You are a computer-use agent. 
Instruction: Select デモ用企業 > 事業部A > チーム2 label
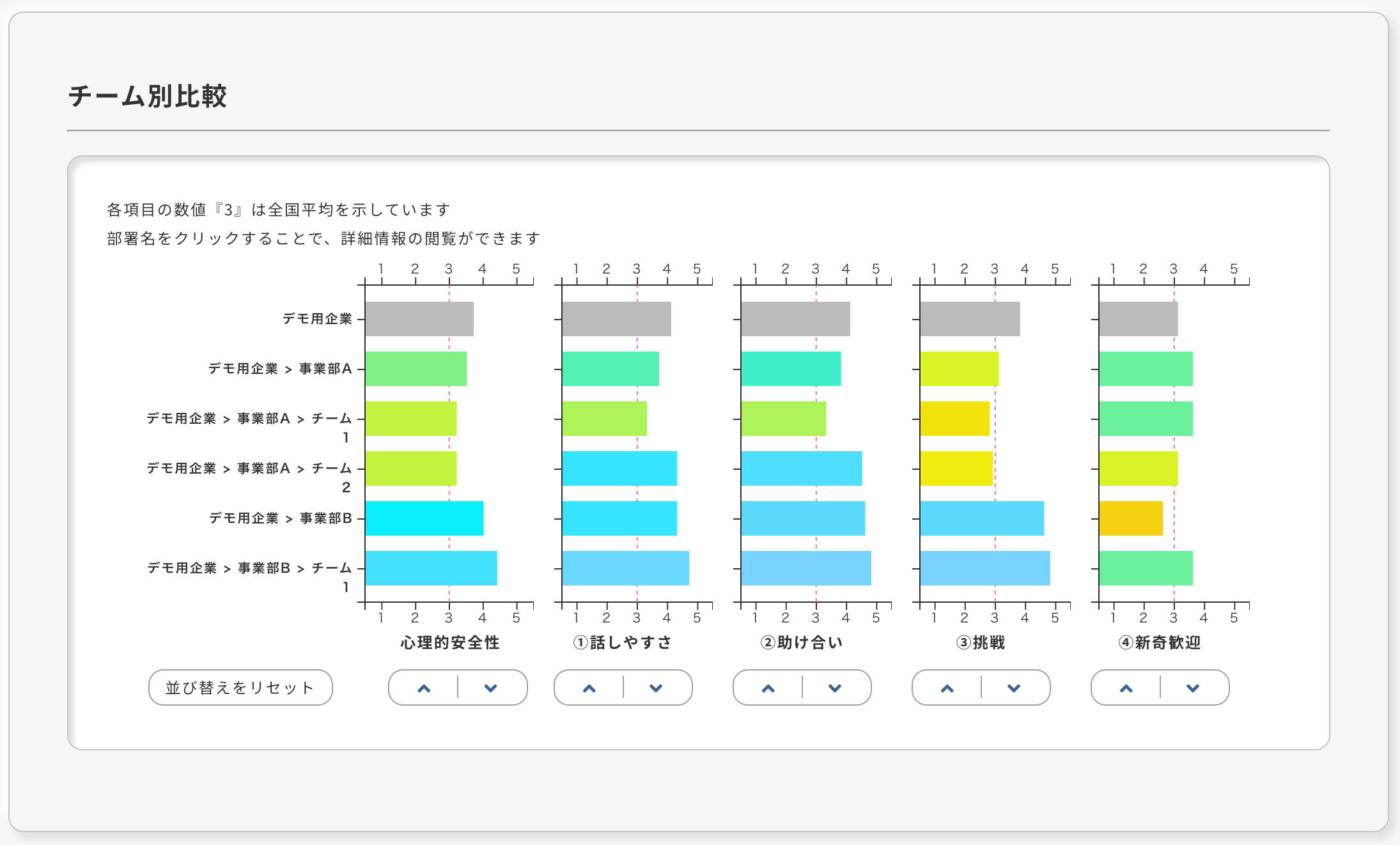point(249,469)
